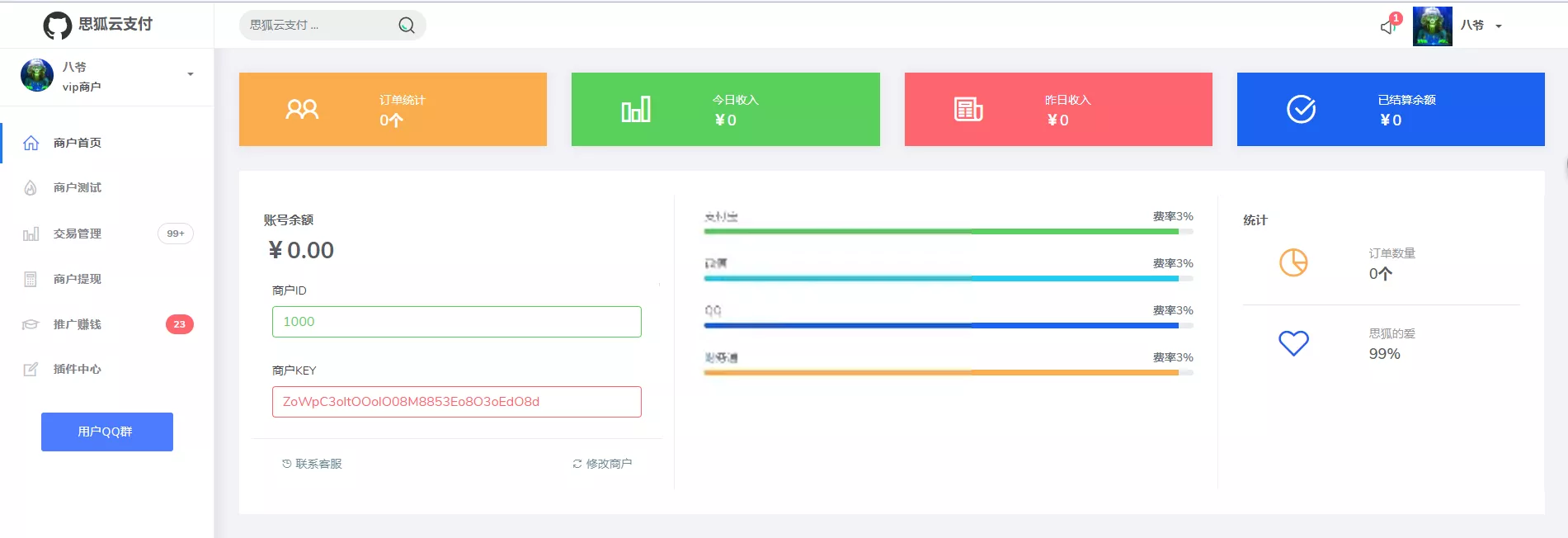Click the bar chart icon in 今日收入 card

[x=636, y=110]
